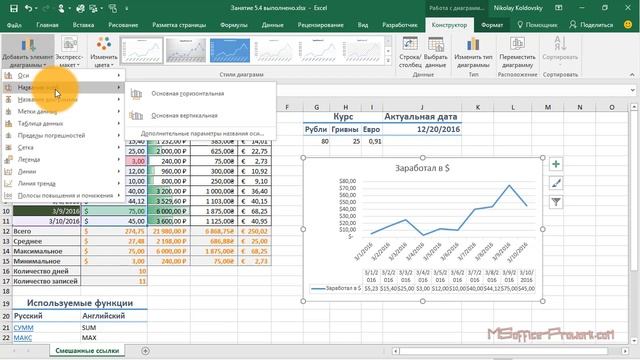Click the Актуальная дата header cell
The height and width of the screenshot is (360, 640).
[422, 117]
